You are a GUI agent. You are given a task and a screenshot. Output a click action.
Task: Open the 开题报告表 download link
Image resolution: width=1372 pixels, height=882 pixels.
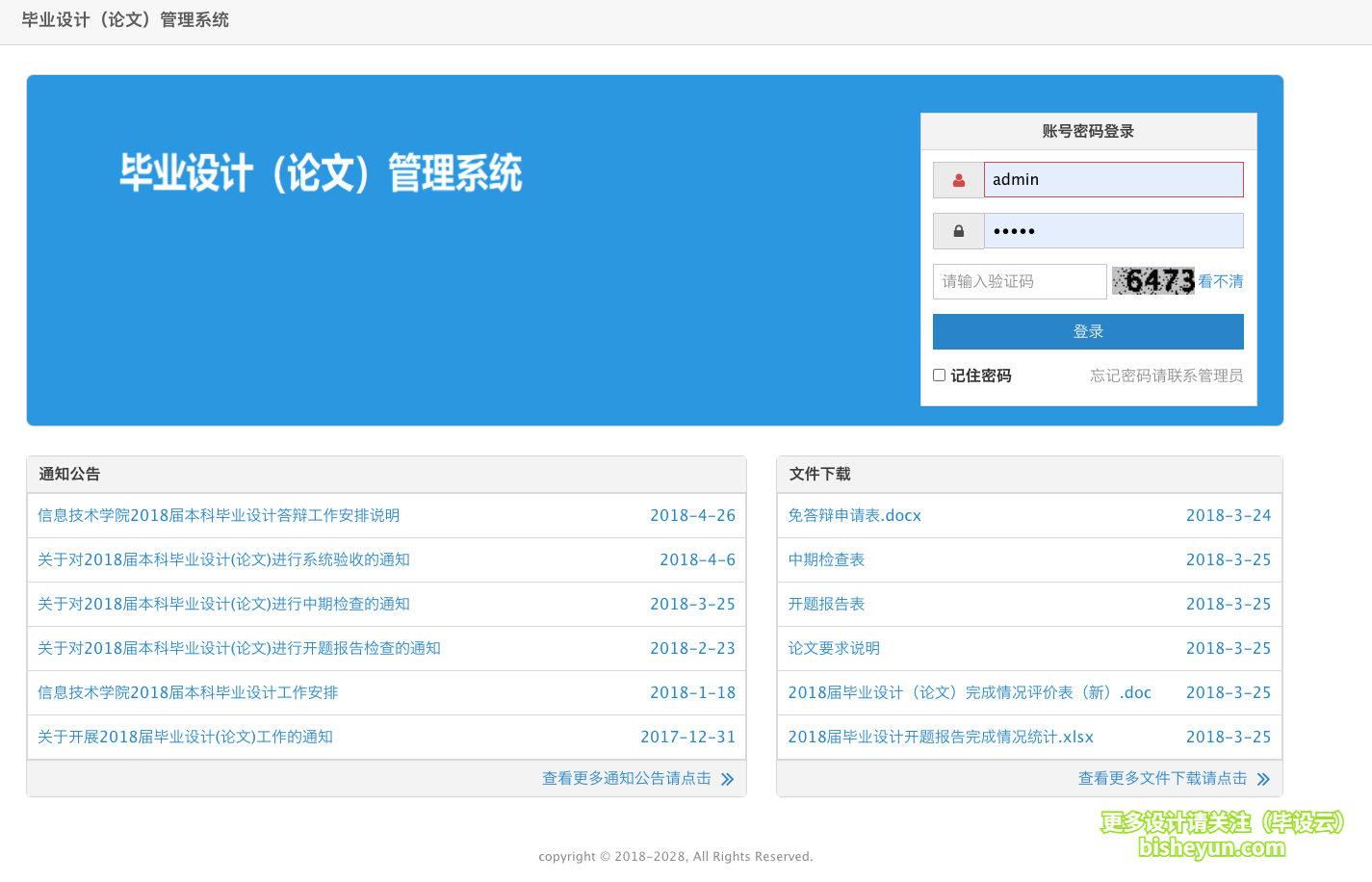826,604
